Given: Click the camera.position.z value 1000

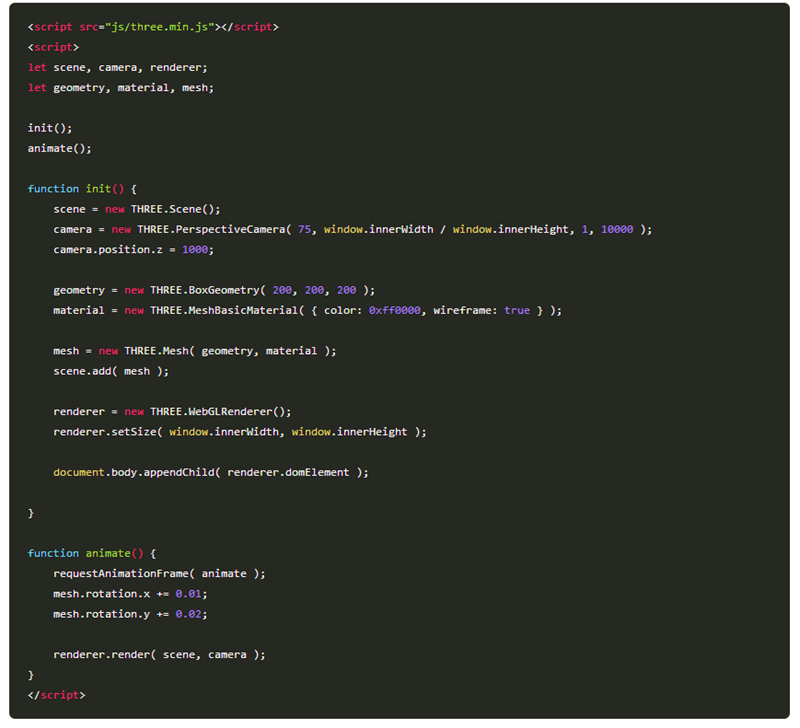Looking at the screenshot, I should coord(197,249).
